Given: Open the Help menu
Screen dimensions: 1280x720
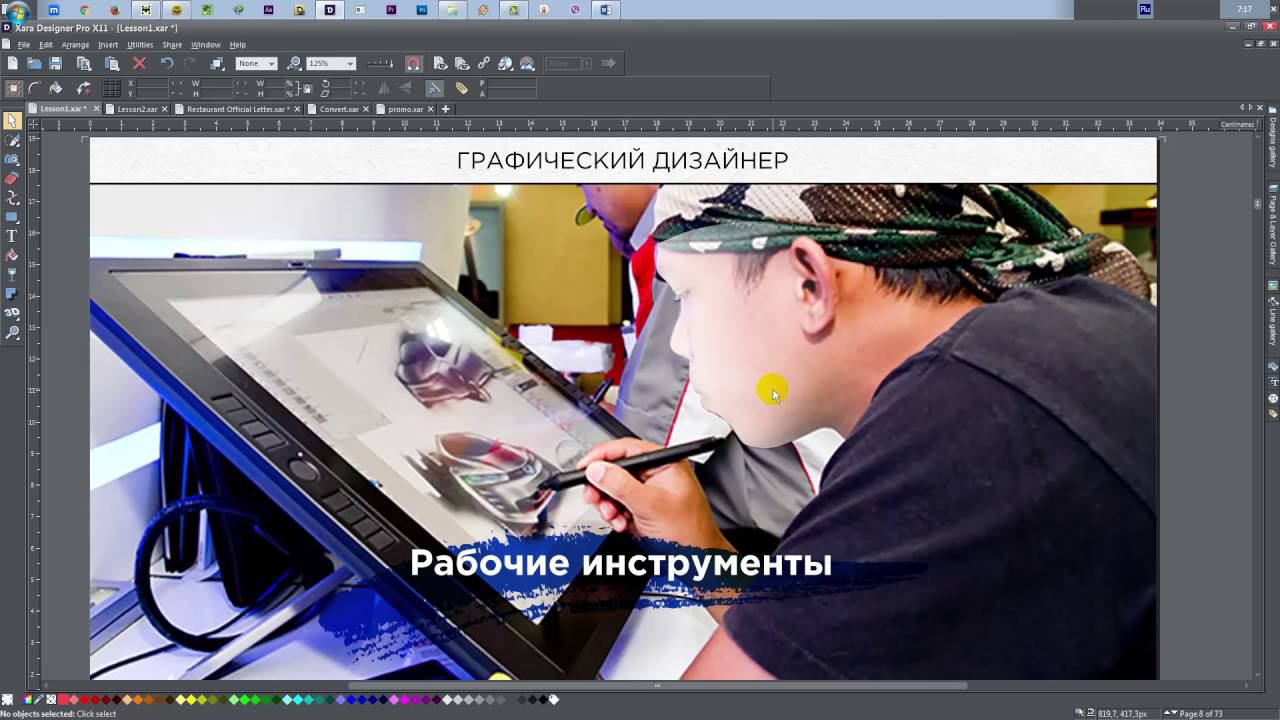Looking at the screenshot, I should click(238, 45).
